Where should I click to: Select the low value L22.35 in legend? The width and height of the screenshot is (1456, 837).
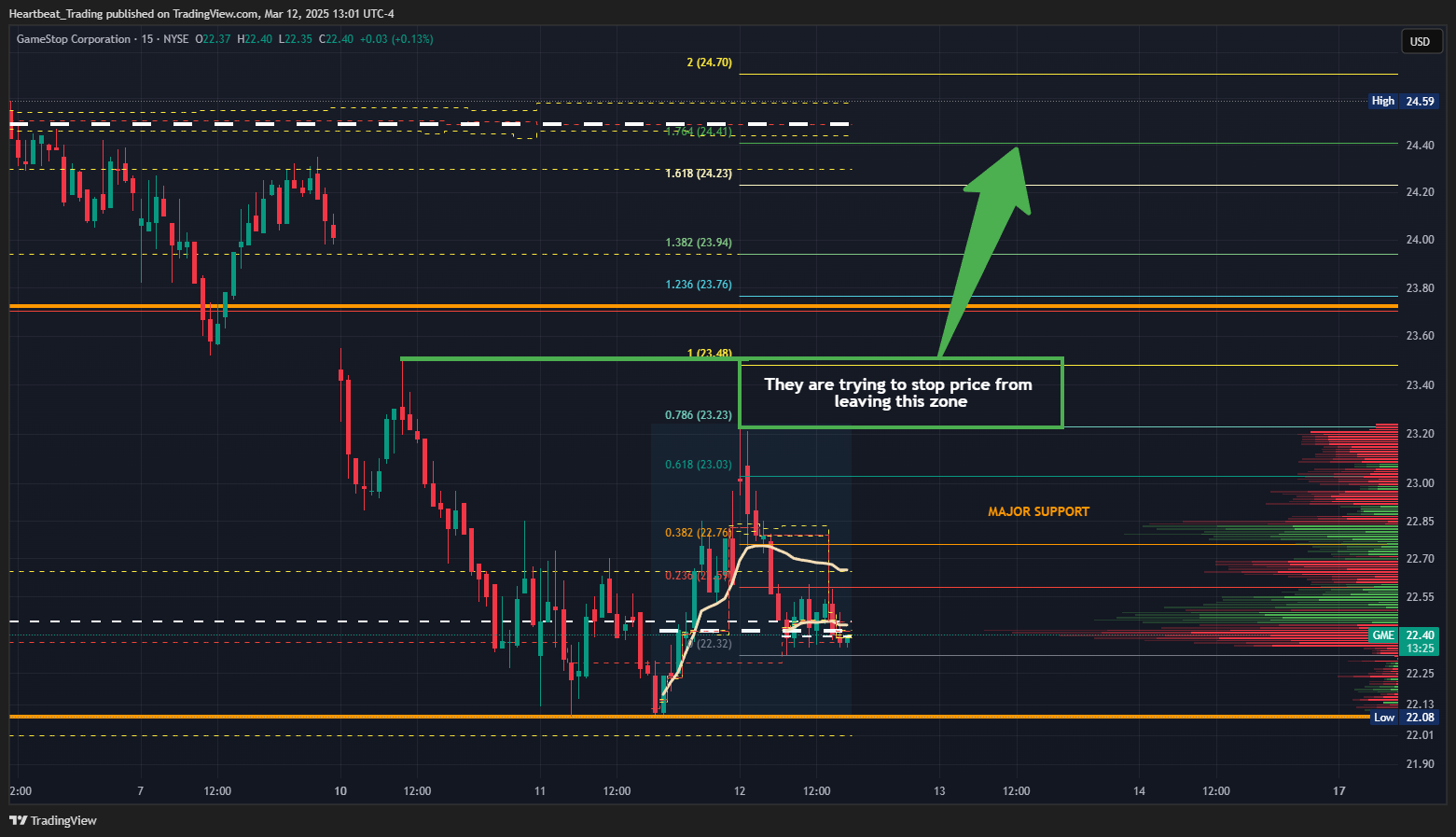[296, 39]
